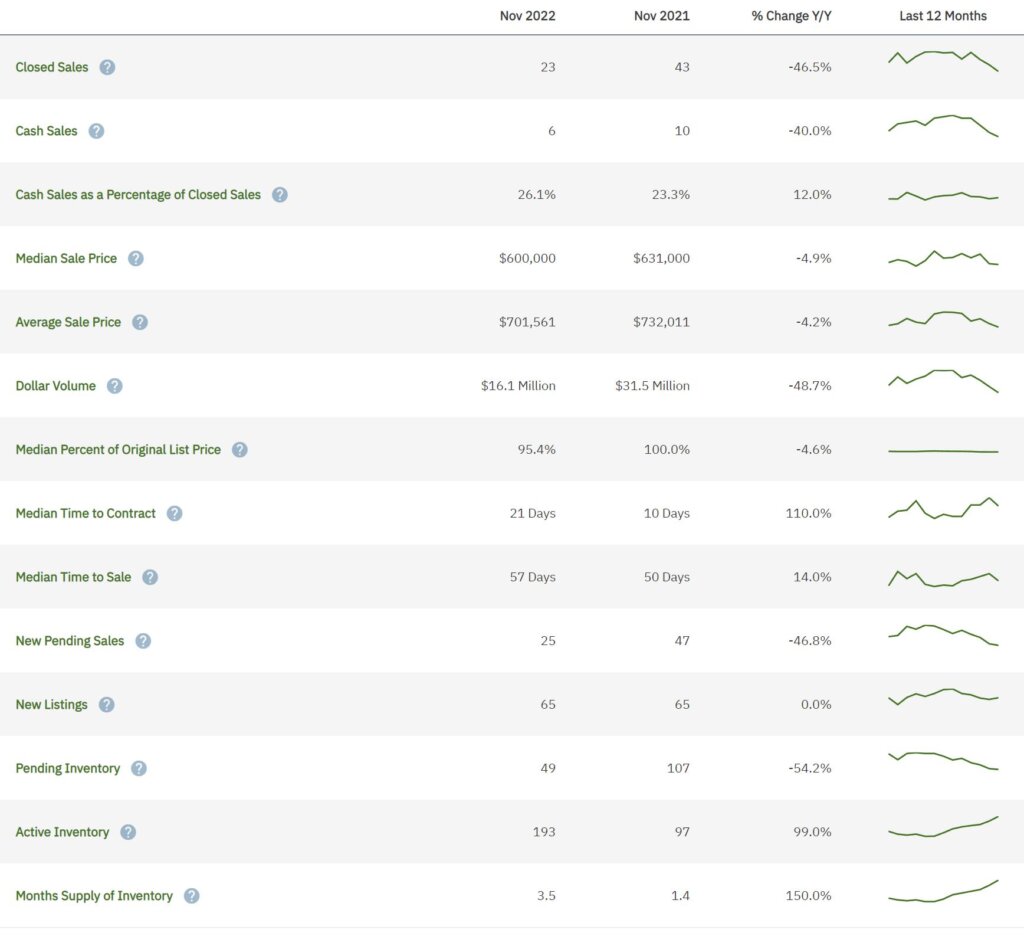View the Cash Sales 12-month sparkline
This screenshot has width=1024, height=936.
[943, 125]
